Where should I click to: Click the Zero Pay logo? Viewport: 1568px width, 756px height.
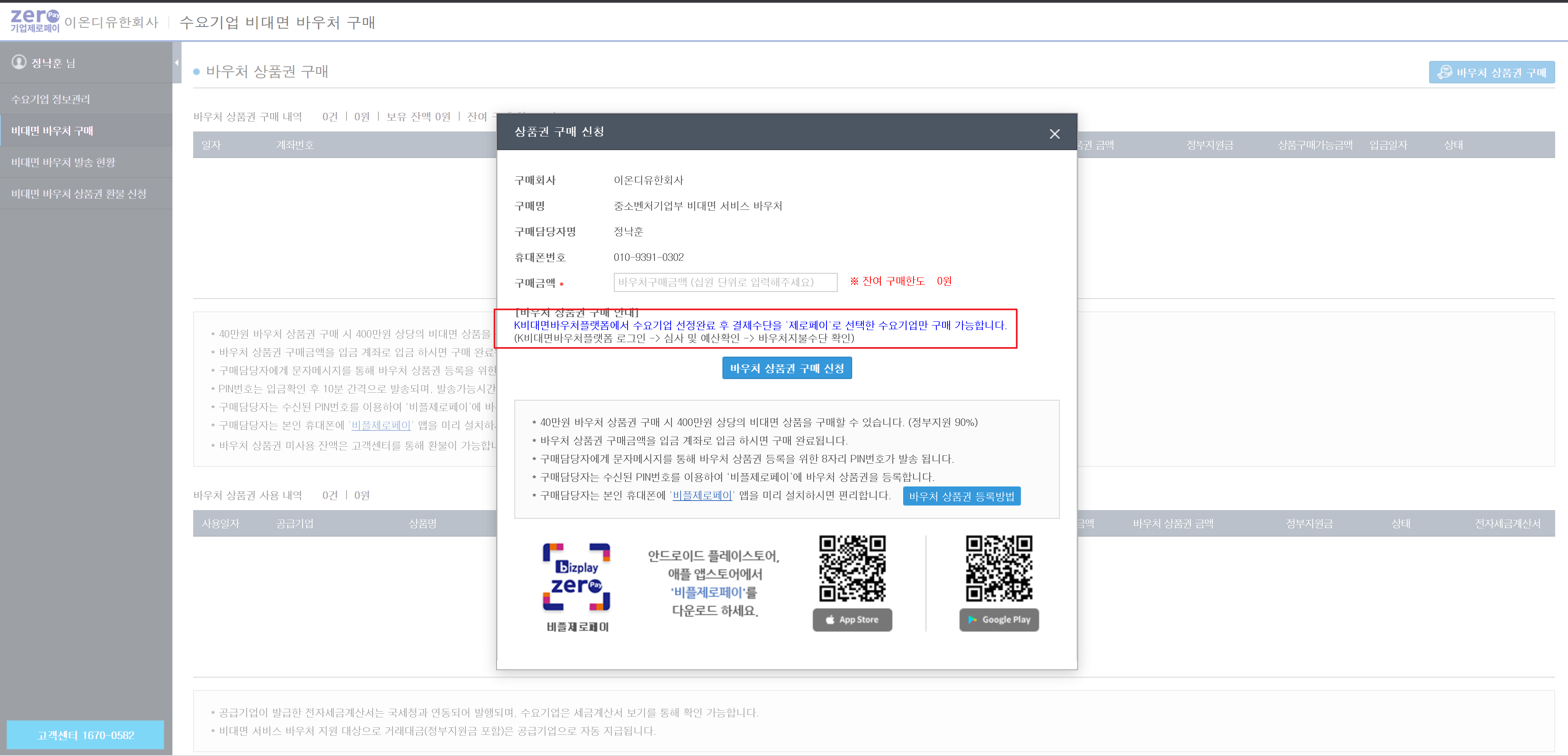pyautogui.click(x=35, y=21)
